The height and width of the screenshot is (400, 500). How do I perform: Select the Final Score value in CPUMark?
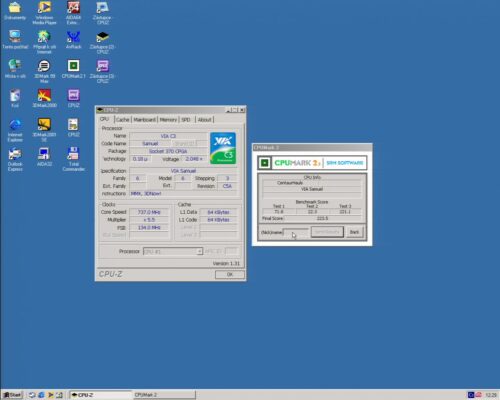point(322,218)
